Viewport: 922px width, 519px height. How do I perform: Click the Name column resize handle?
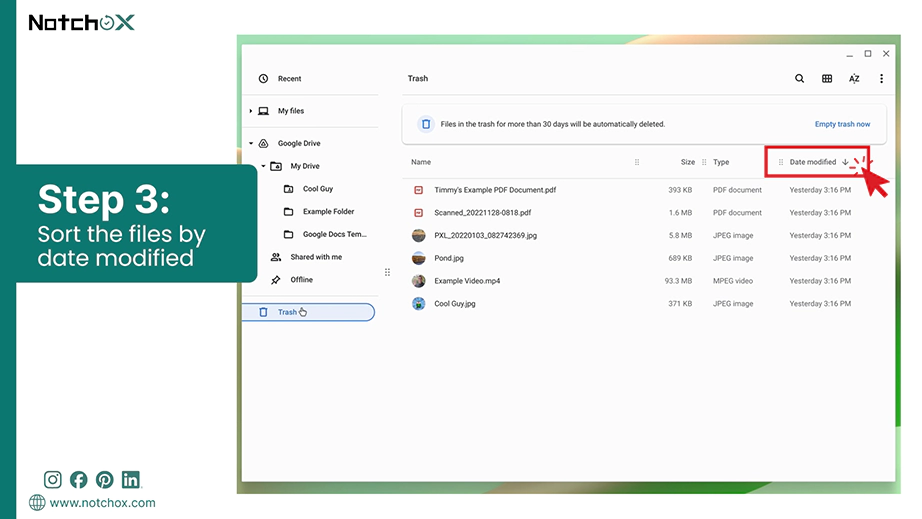tap(637, 162)
